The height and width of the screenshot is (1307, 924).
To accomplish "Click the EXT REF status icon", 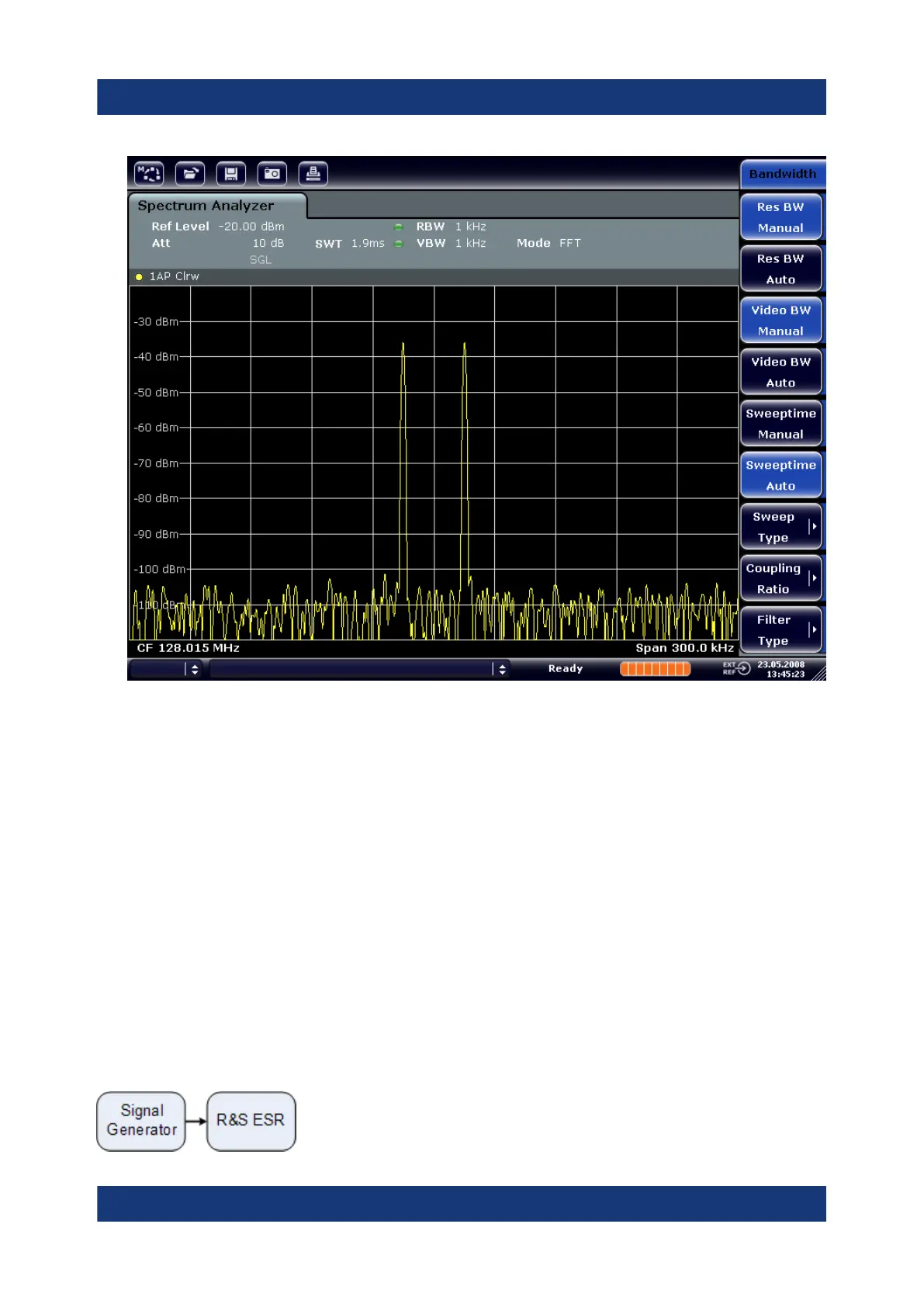I will [736, 668].
